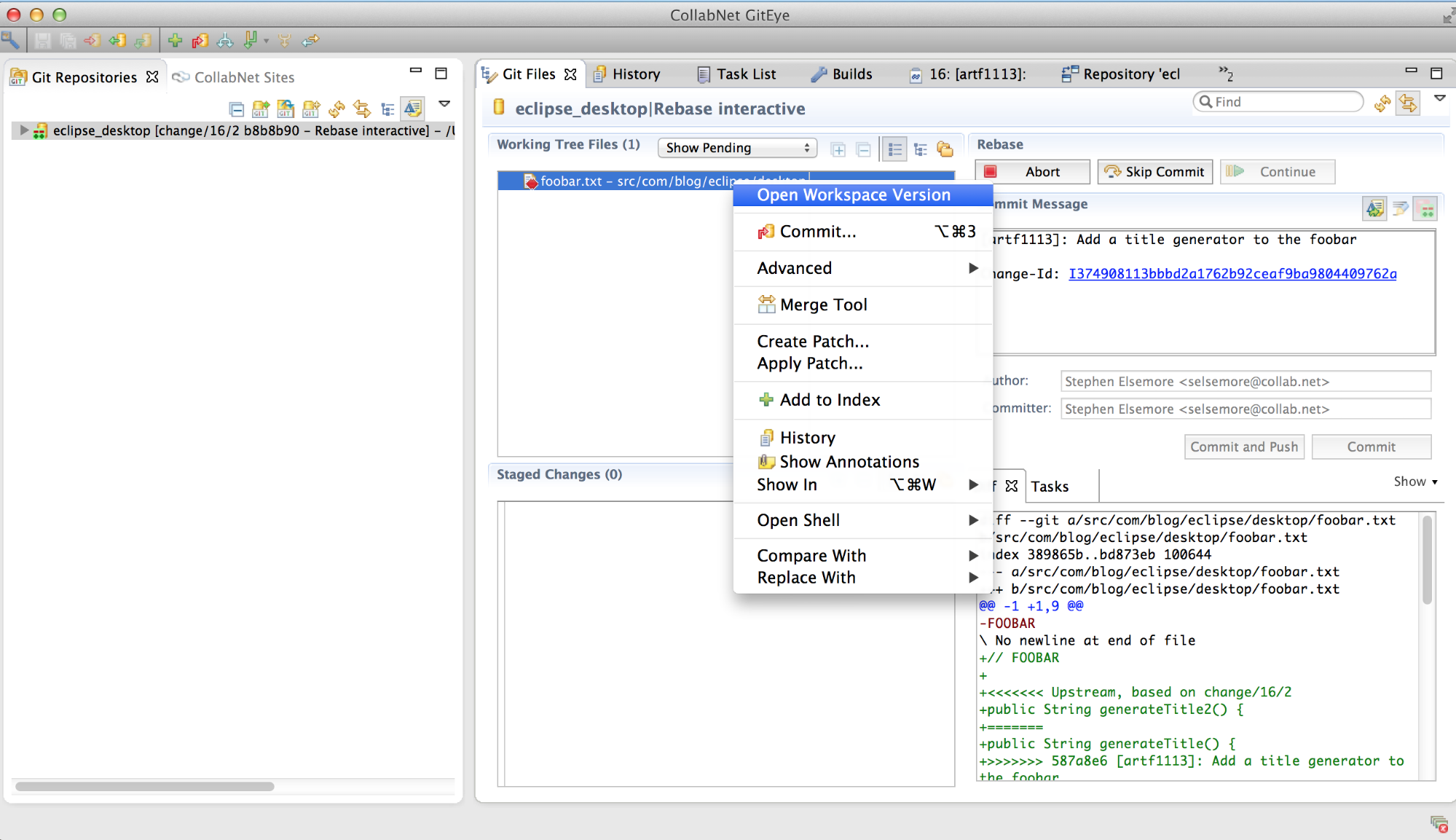The width and height of the screenshot is (1456, 840).
Task: Collapse all entries in Git Repositories panel
Action: click(x=237, y=108)
